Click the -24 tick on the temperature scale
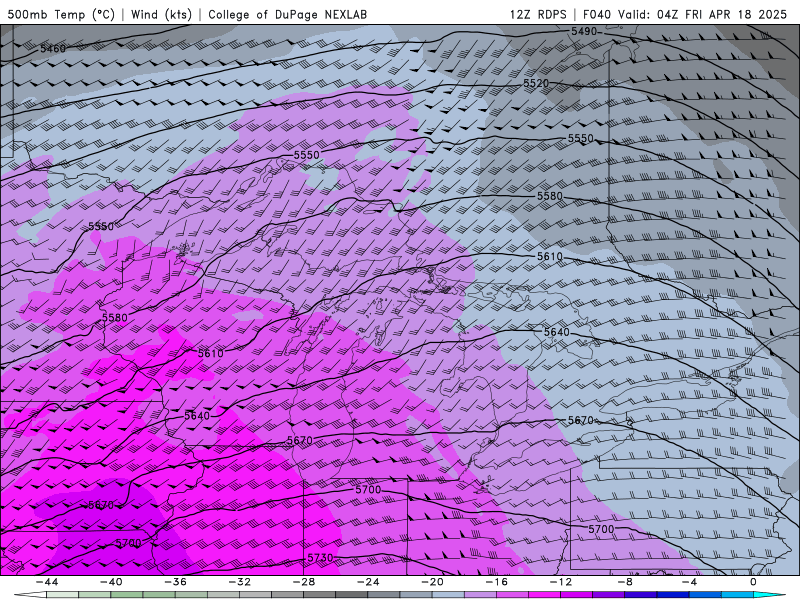 pyautogui.click(x=368, y=582)
